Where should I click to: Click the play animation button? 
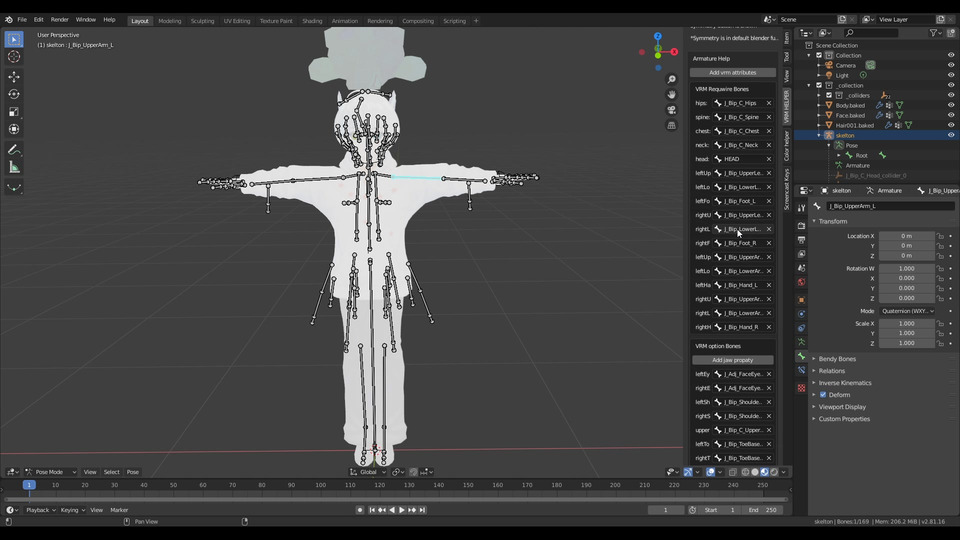coord(402,510)
